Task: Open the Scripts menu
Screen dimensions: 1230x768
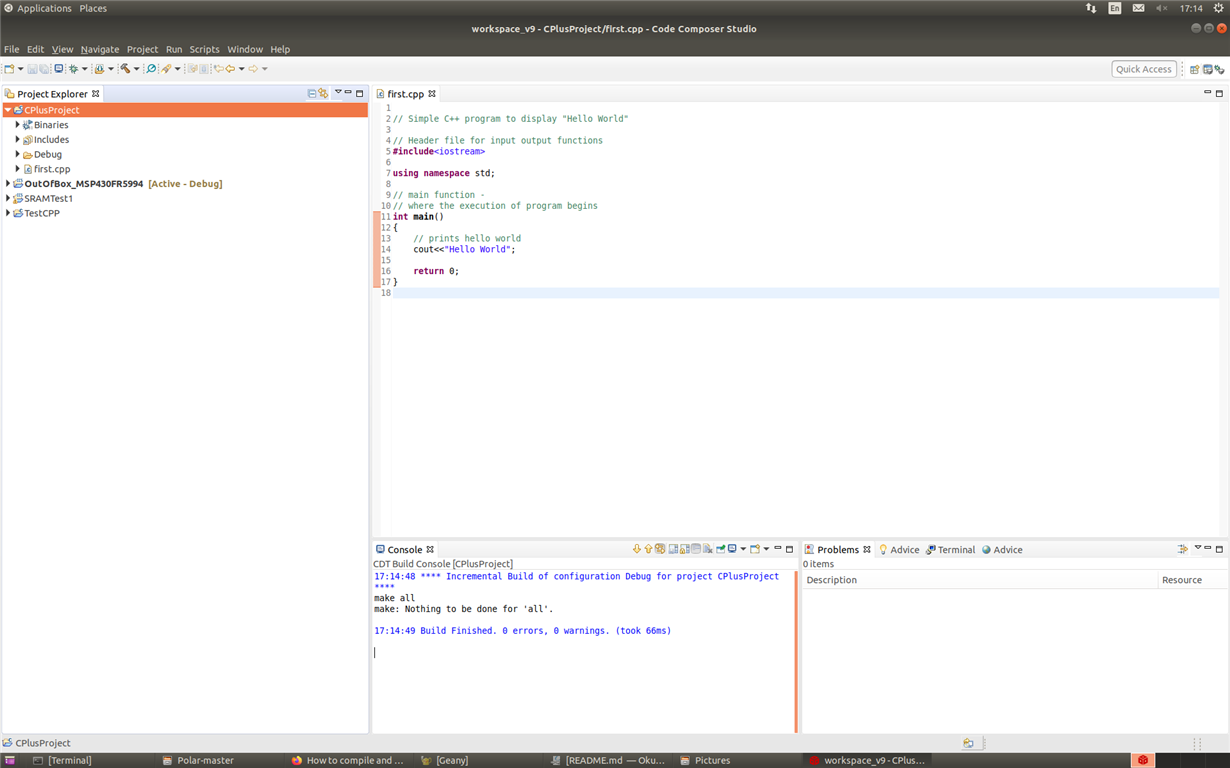Action: pos(204,49)
